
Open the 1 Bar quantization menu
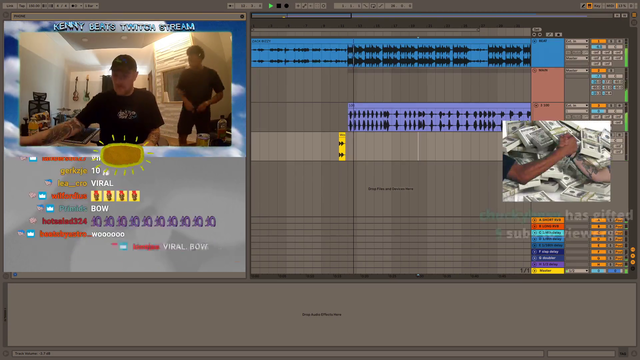[x=91, y=6]
